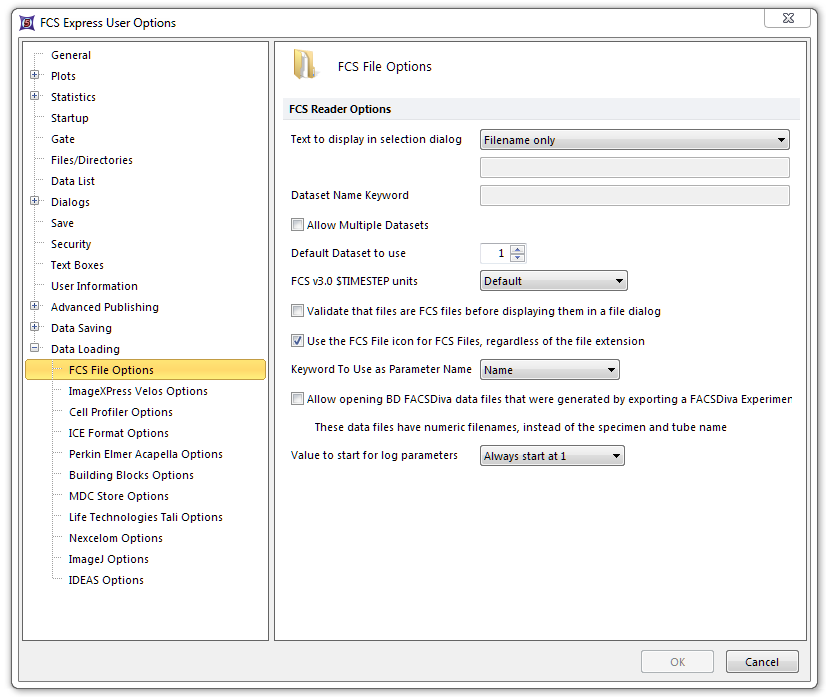This screenshot has height=697, width=826.
Task: Expand the Statistics tree node
Action: pos(35,97)
